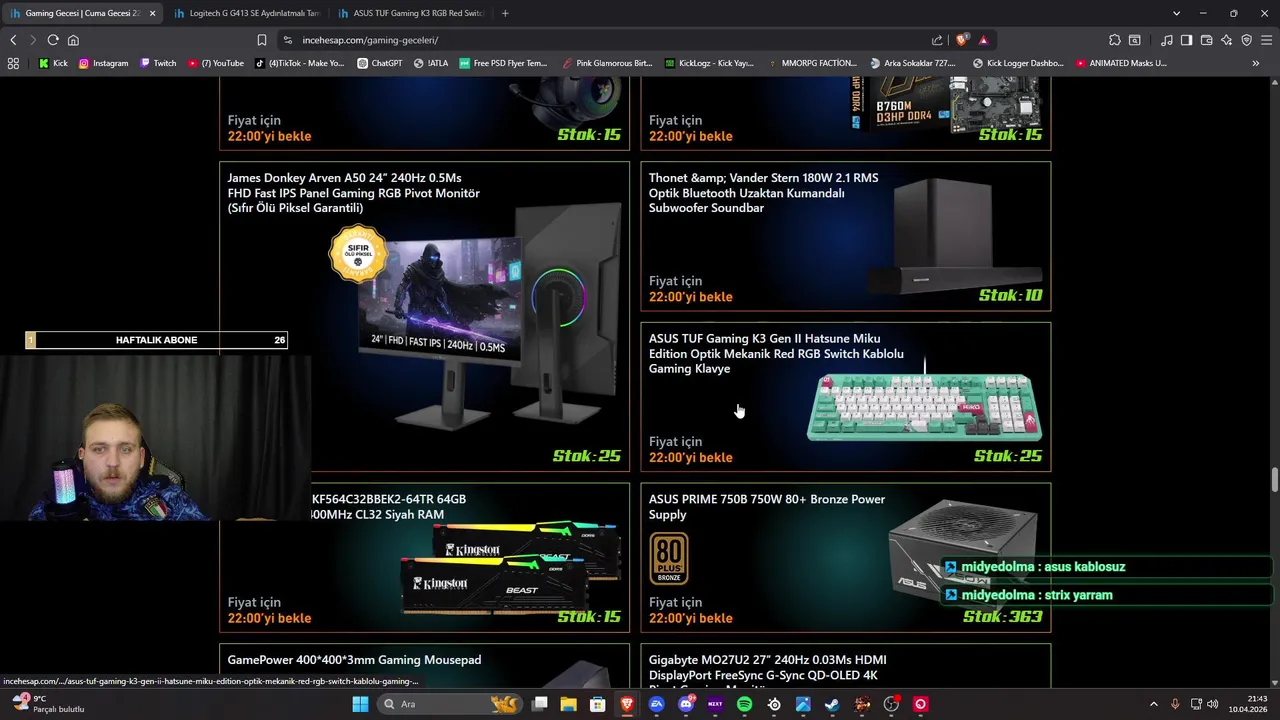Open ASUS TUF Gaming K3 Hatsune Miku title

[x=776, y=354]
